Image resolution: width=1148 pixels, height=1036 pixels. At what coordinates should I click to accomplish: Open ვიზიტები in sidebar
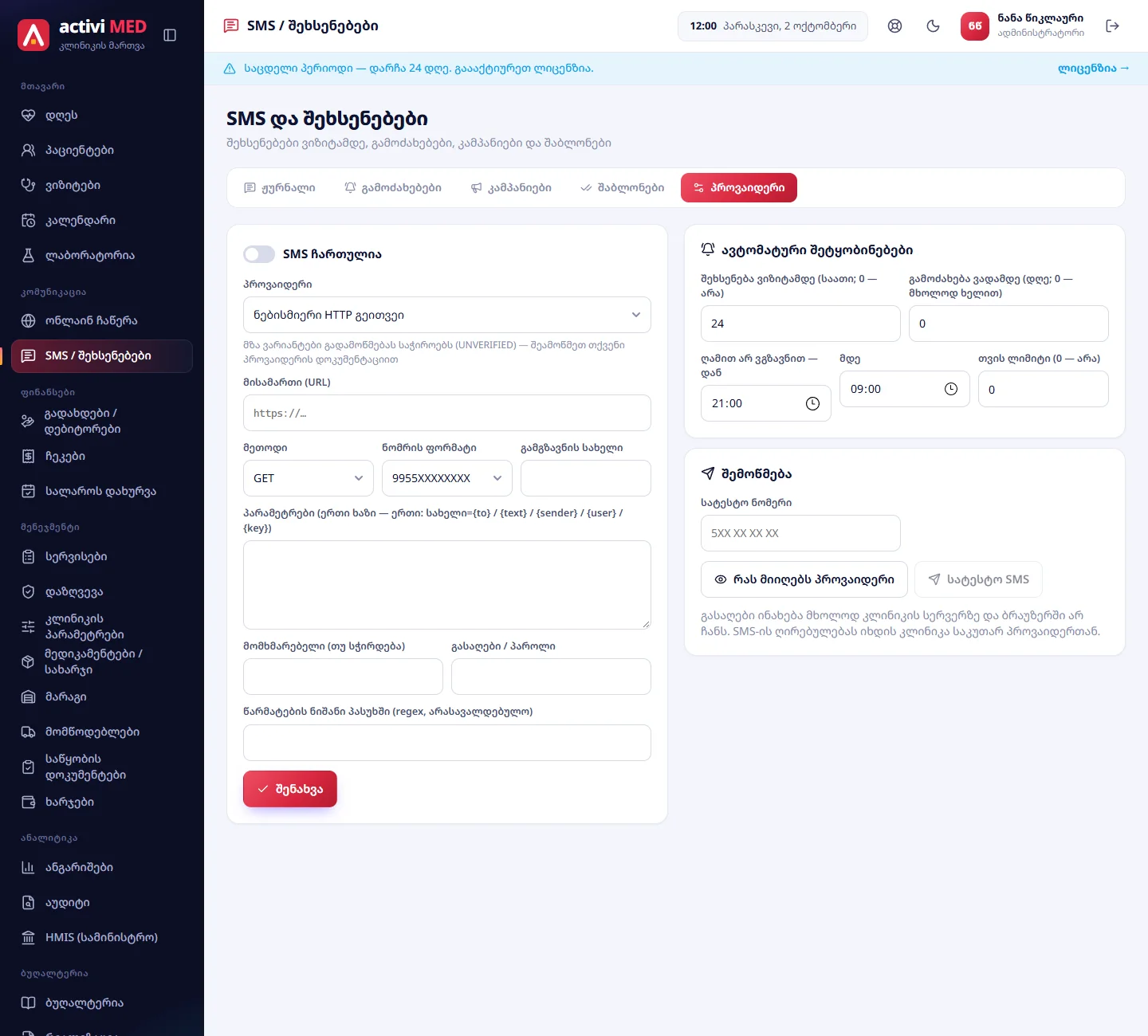[x=102, y=186]
